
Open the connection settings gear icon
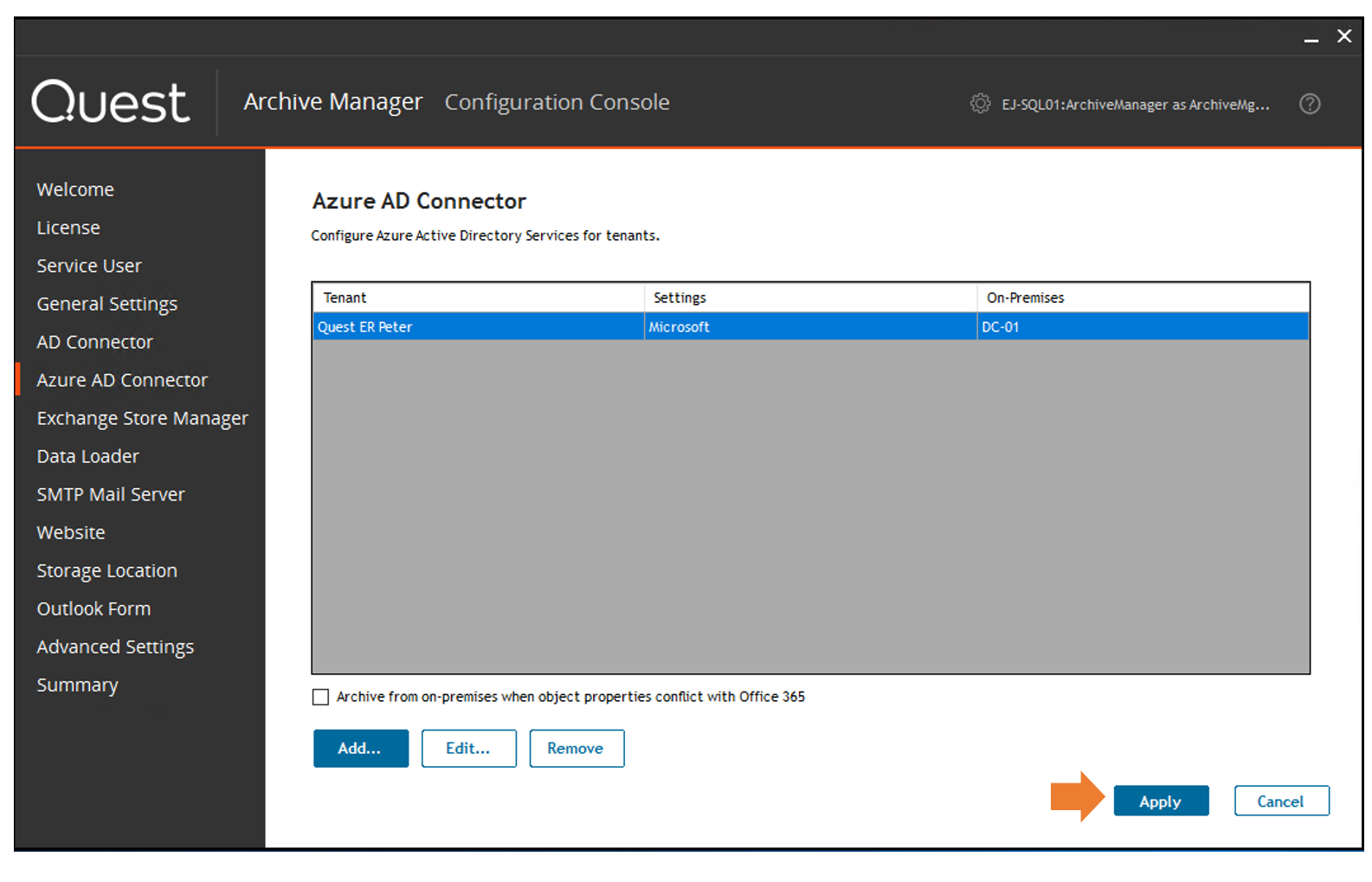(980, 104)
